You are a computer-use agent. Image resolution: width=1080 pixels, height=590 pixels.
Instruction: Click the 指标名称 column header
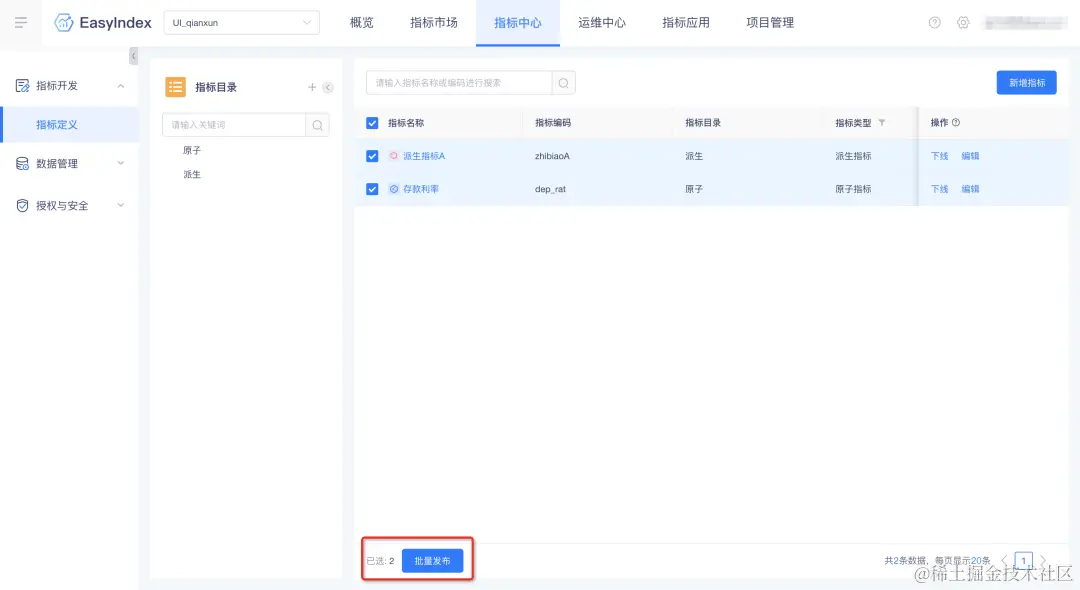point(406,123)
